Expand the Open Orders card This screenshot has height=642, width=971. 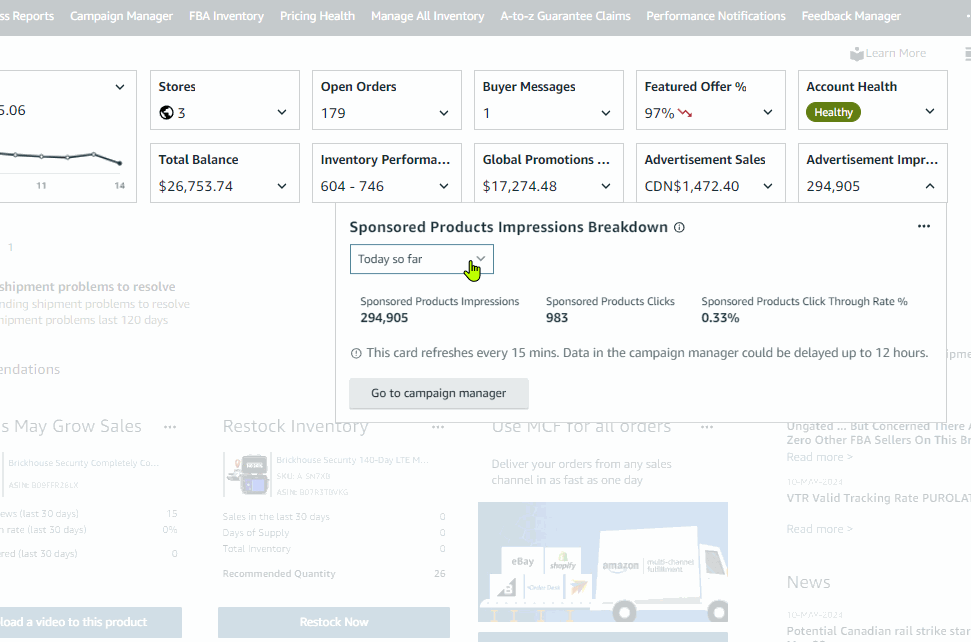pos(444,113)
